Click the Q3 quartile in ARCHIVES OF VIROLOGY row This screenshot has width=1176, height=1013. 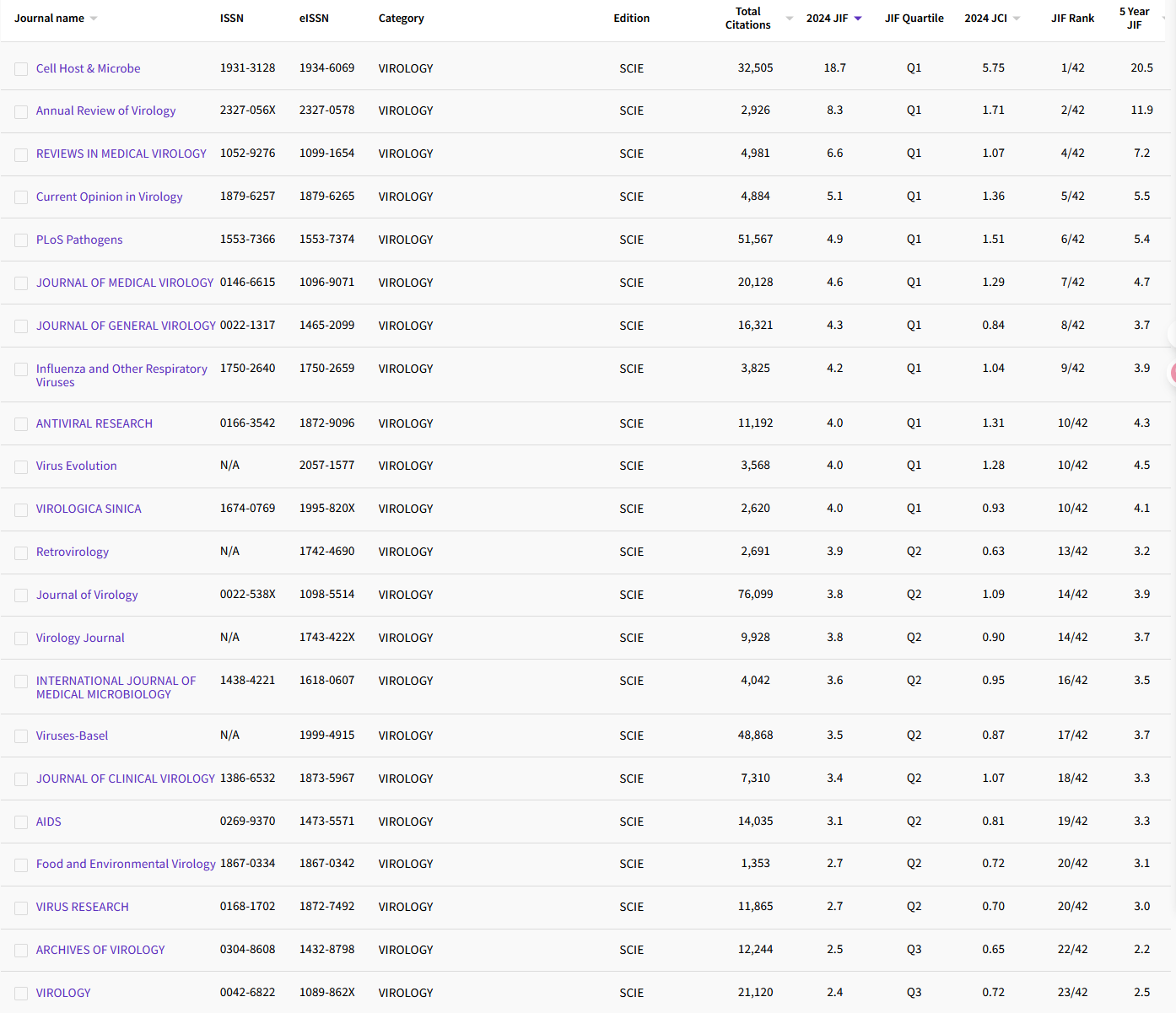914,949
